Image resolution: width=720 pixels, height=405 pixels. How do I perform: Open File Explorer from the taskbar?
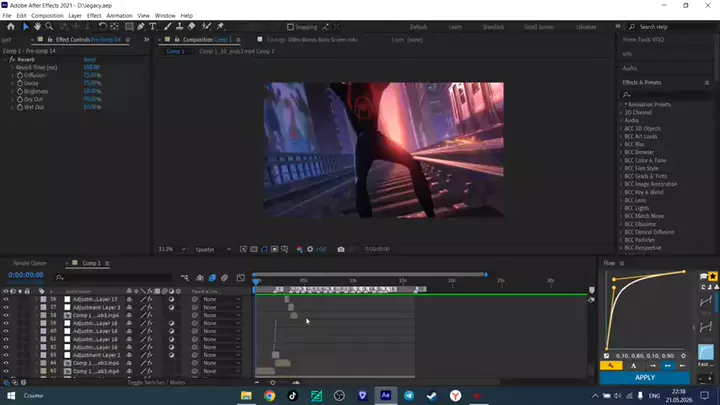246,395
